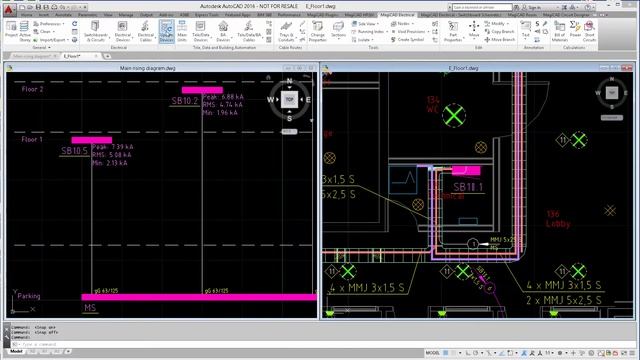Toggle MODEL space button in status bar
Image resolution: width=640 pixels, height=360 pixels.
(433, 353)
